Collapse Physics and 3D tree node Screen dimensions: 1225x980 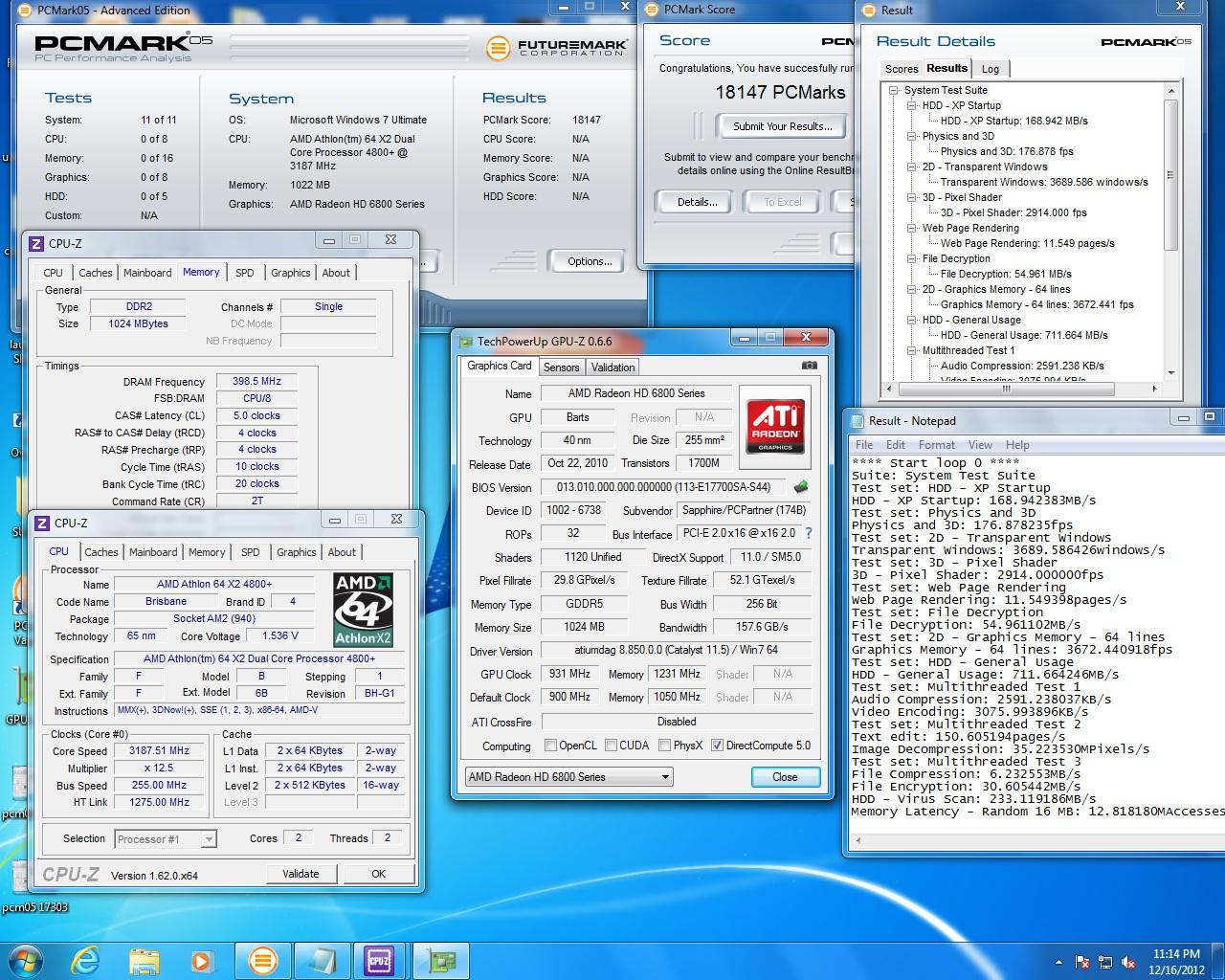(912, 136)
